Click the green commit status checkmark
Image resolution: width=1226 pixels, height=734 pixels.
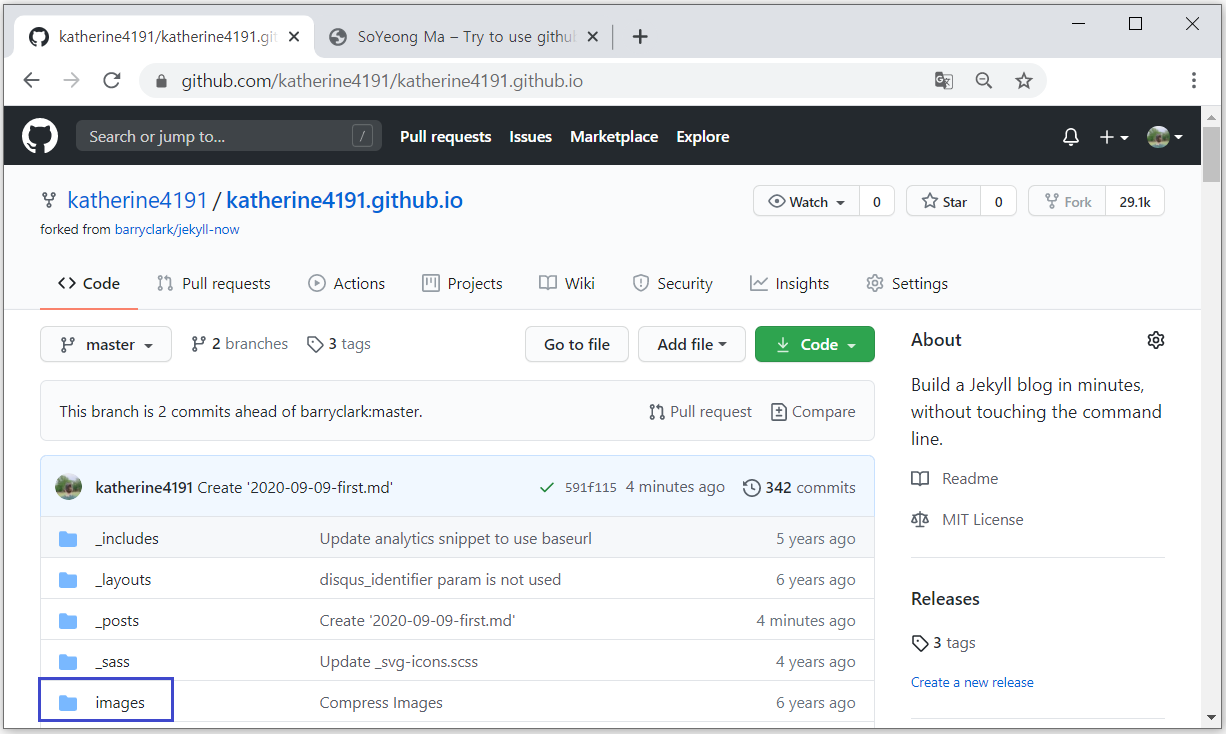pos(547,488)
